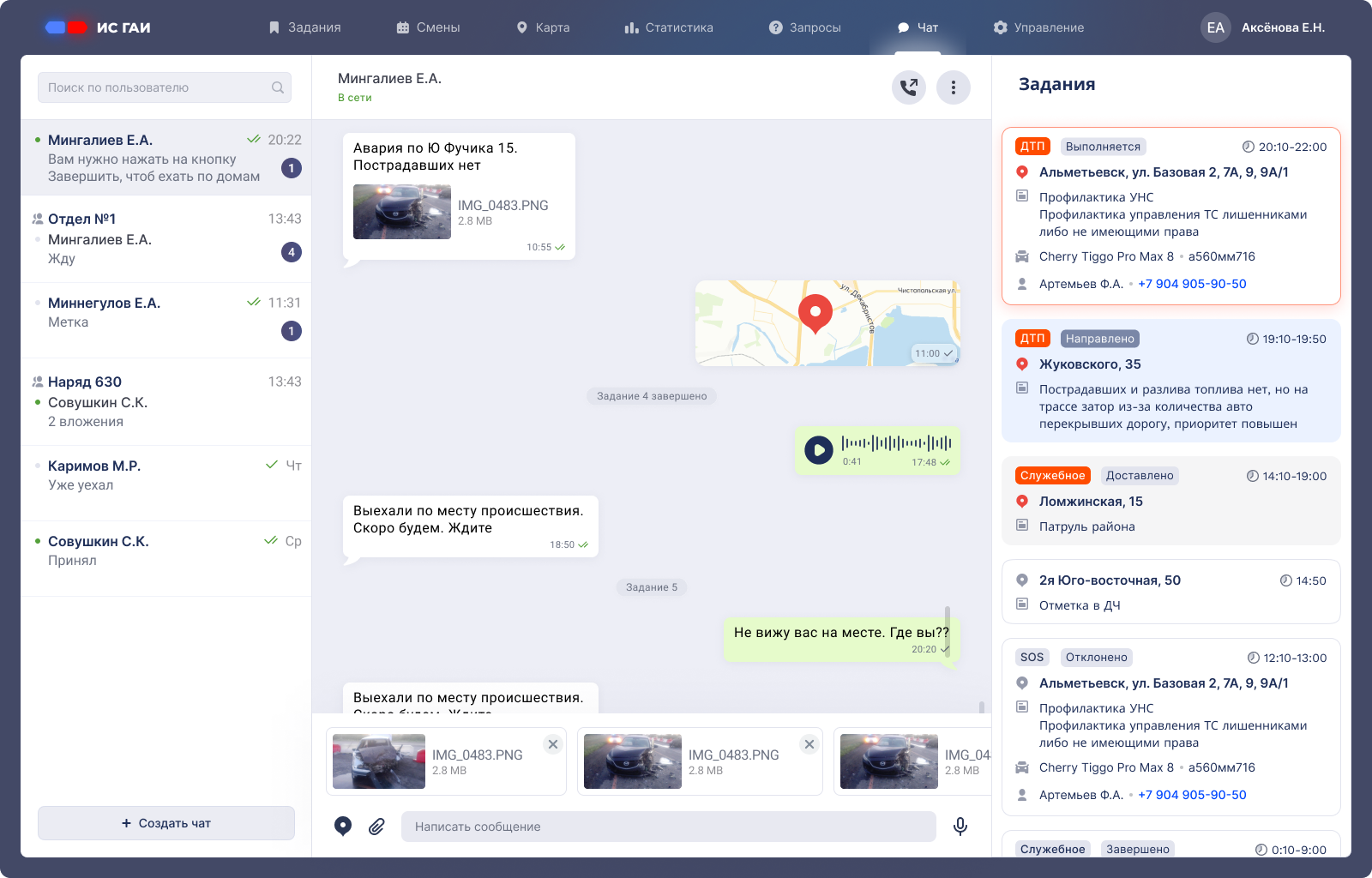Click the location pin icon in message bar

[x=343, y=826]
